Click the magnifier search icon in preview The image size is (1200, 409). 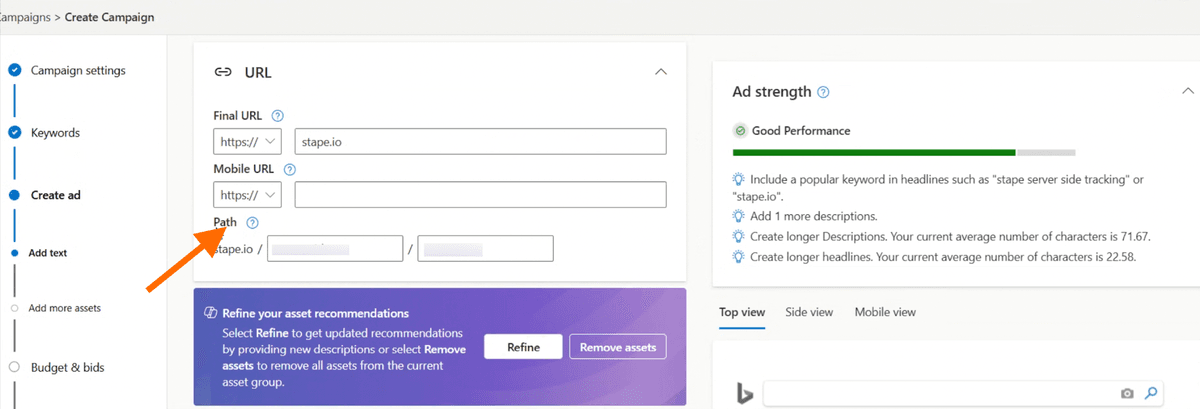(1151, 393)
